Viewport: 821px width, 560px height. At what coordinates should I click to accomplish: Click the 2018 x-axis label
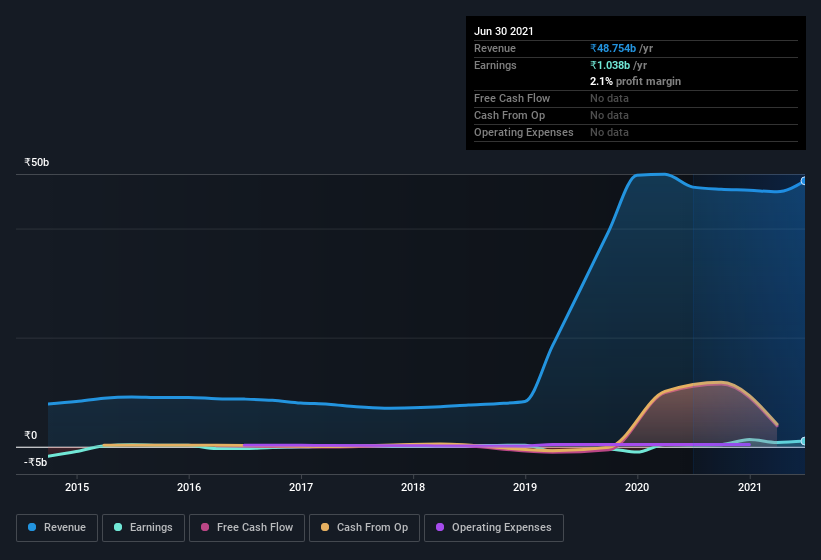(413, 487)
